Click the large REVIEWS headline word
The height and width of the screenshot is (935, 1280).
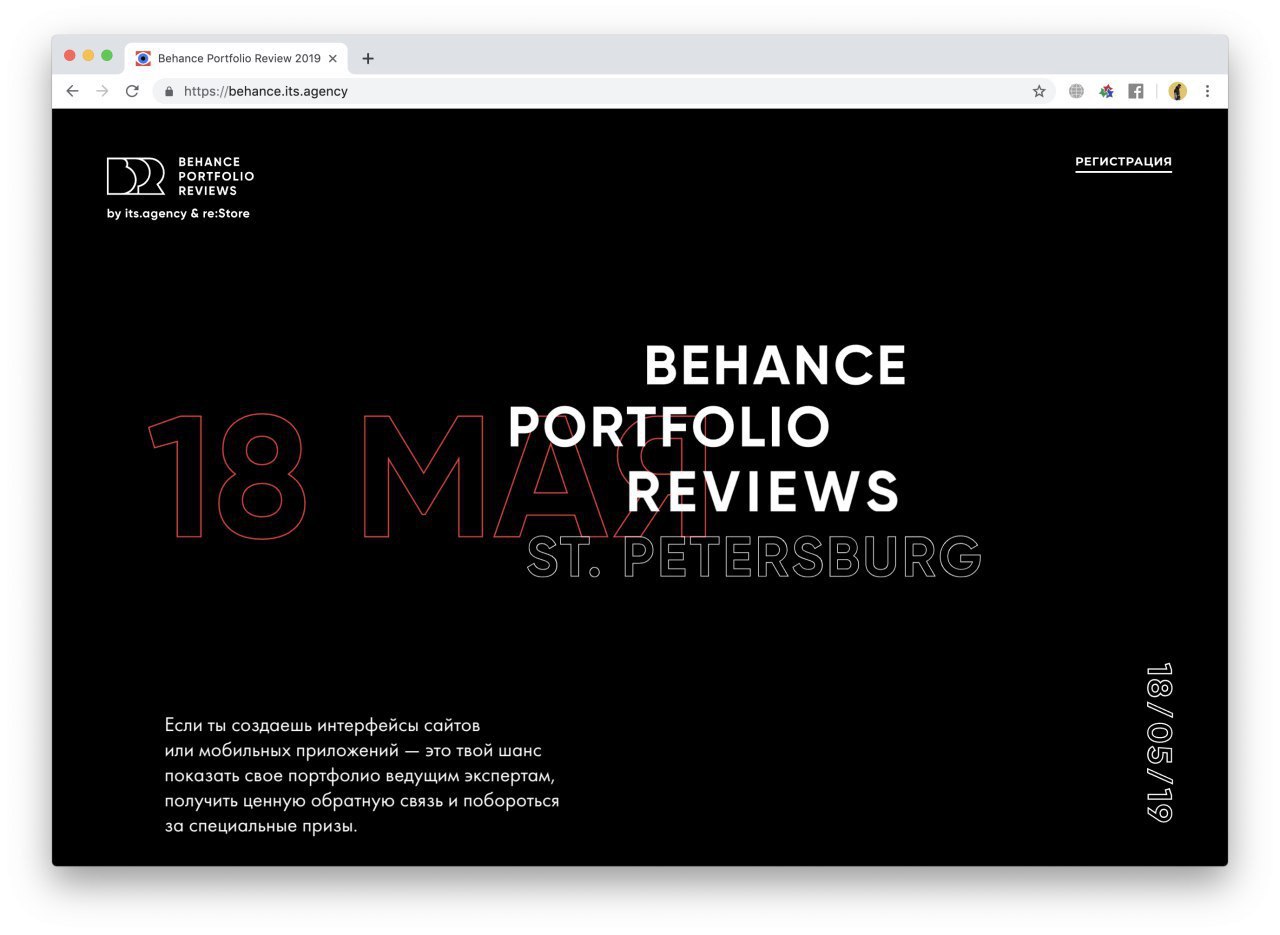pos(764,491)
